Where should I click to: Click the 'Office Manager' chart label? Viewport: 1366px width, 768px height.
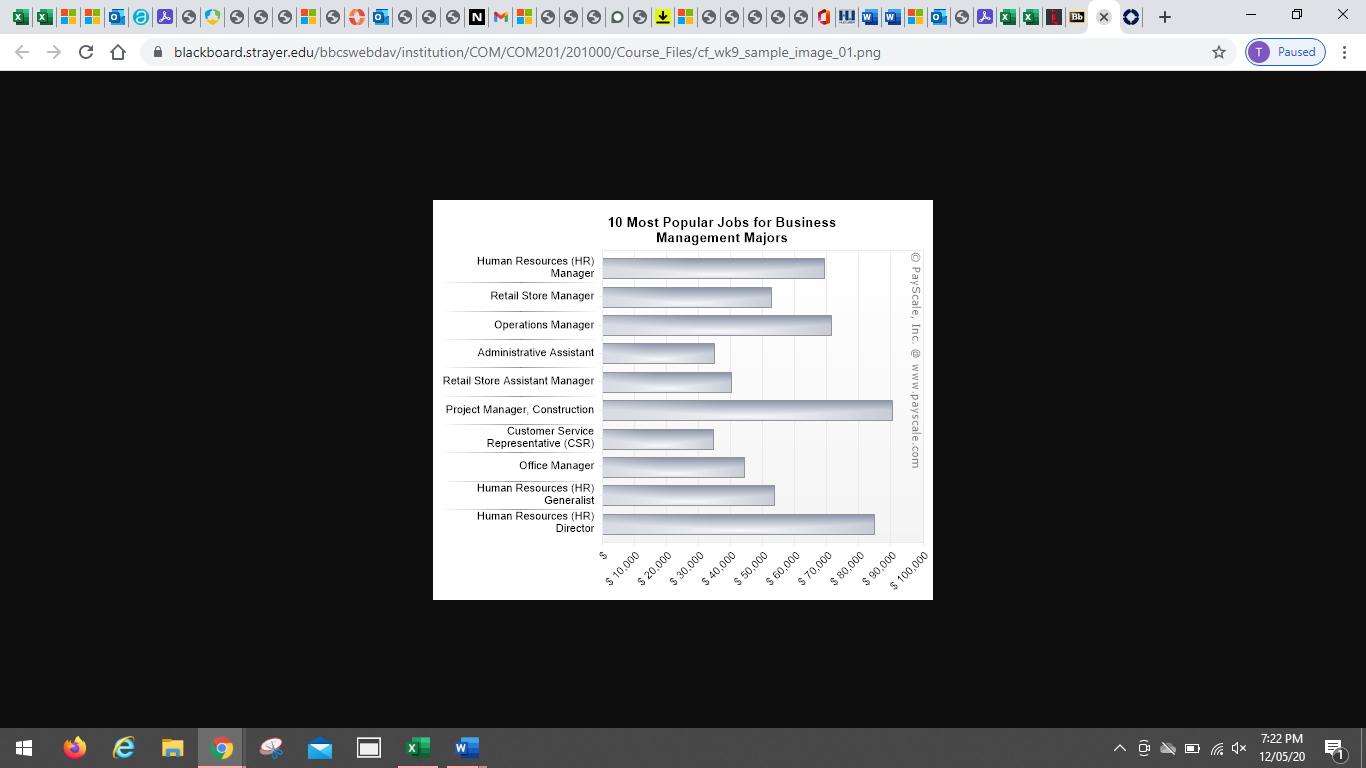pos(556,466)
